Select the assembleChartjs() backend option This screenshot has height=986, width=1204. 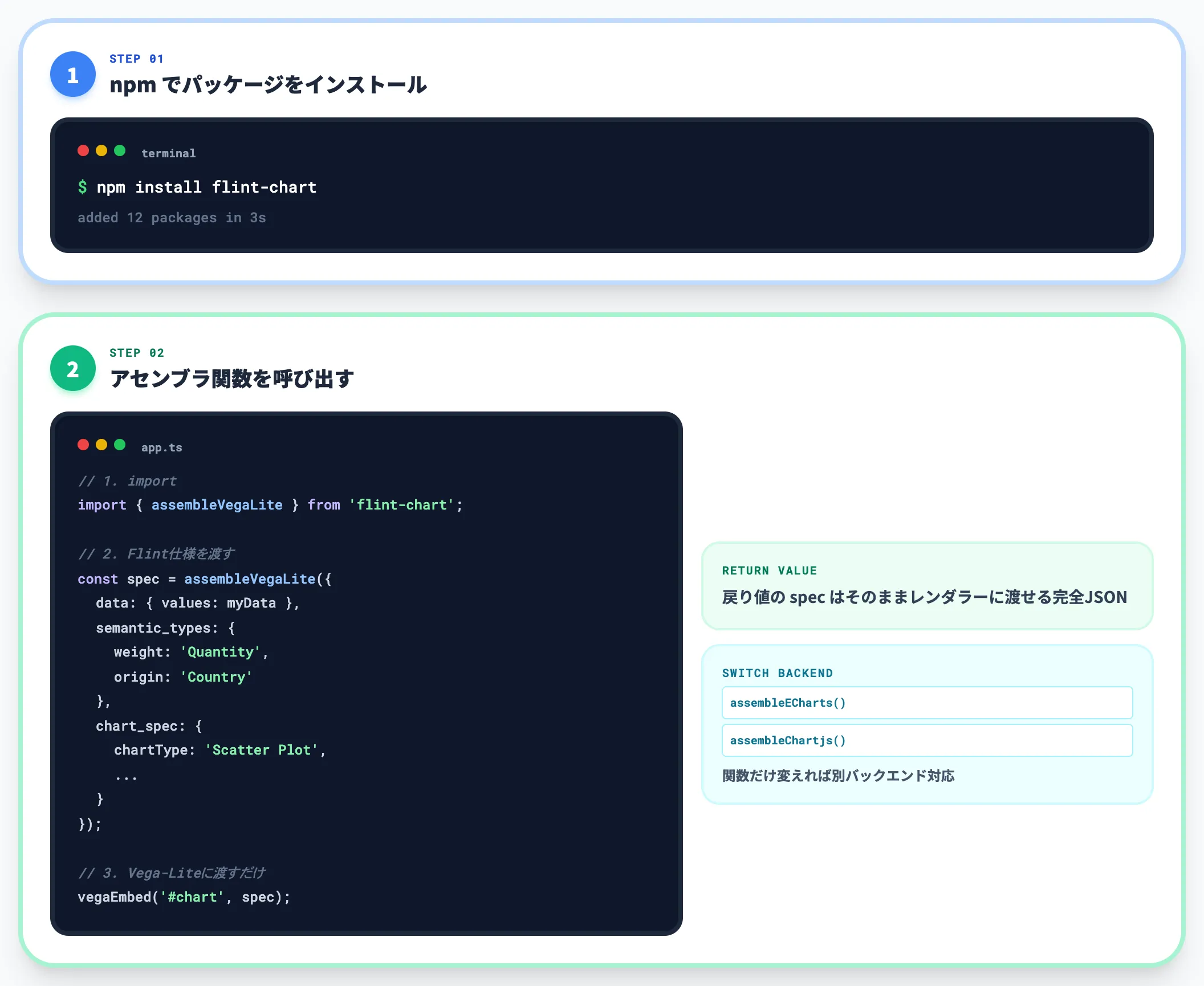(x=927, y=740)
